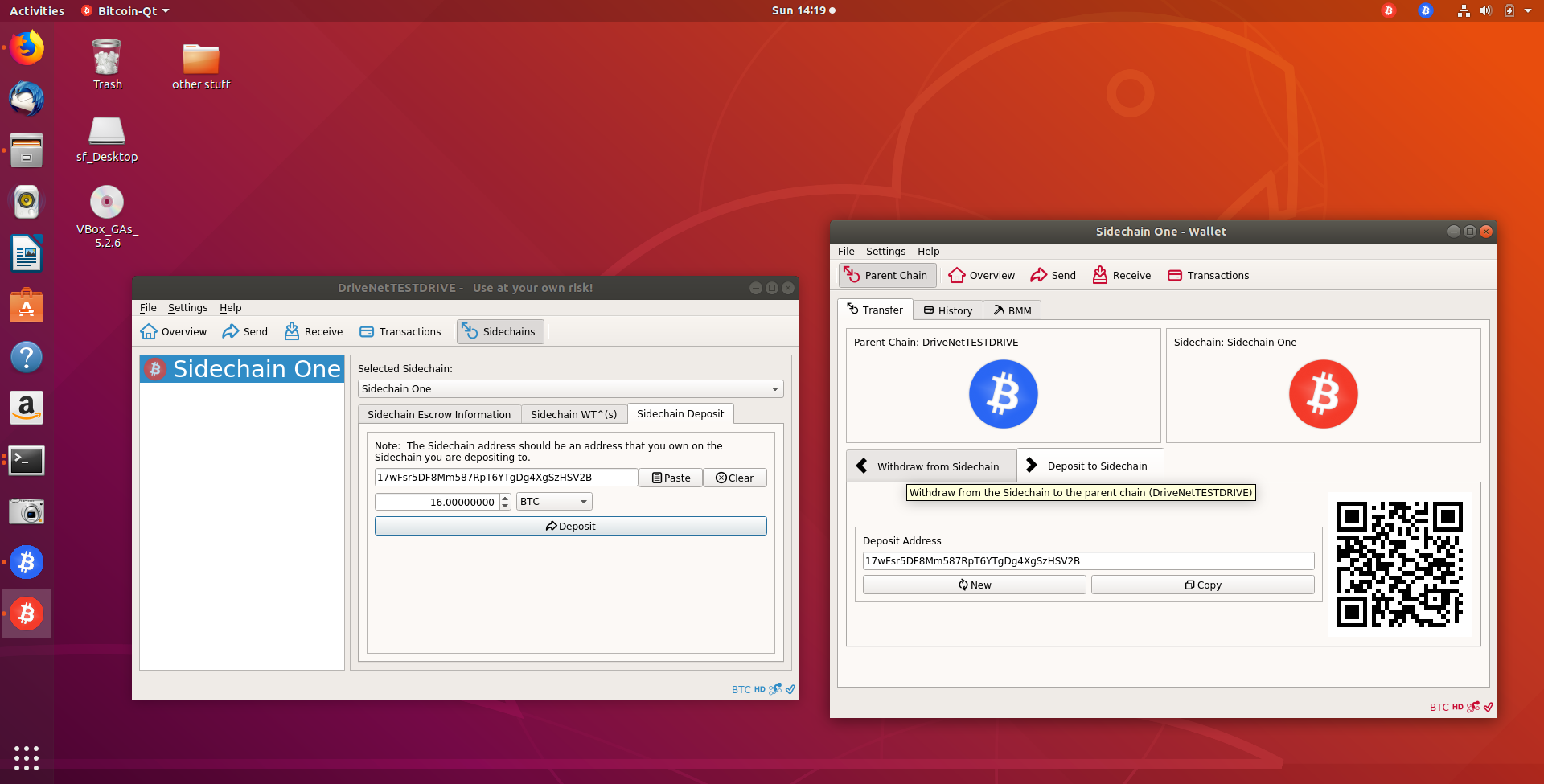
Task: Open the Terminal from the dock
Action: pos(27,461)
